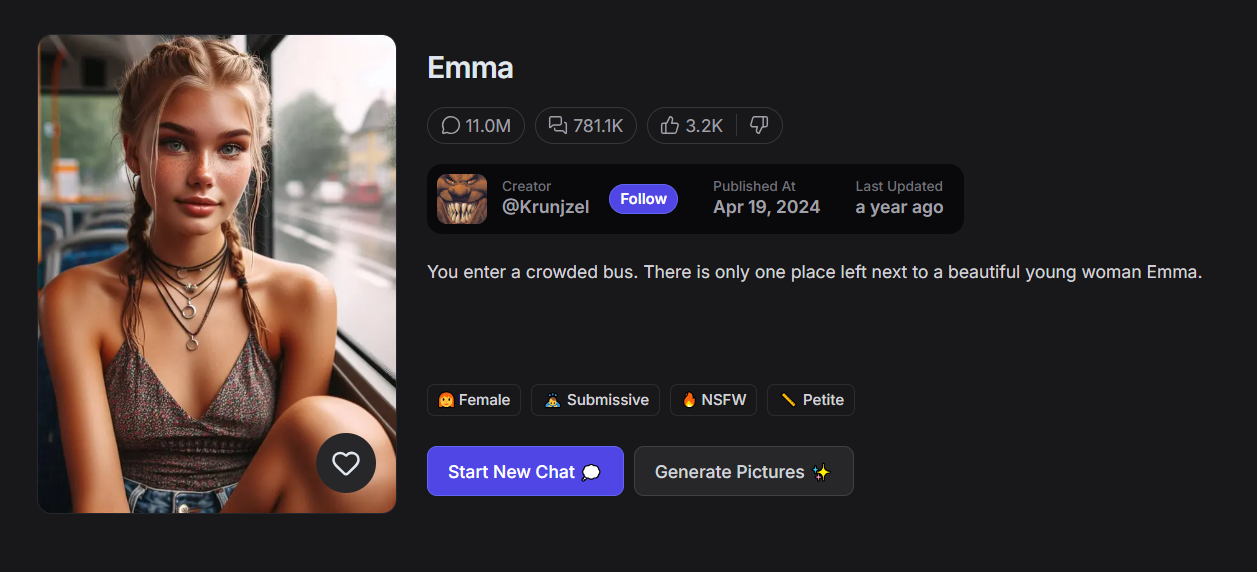The height and width of the screenshot is (572, 1257).
Task: Select the Petite tag
Action: coord(811,400)
